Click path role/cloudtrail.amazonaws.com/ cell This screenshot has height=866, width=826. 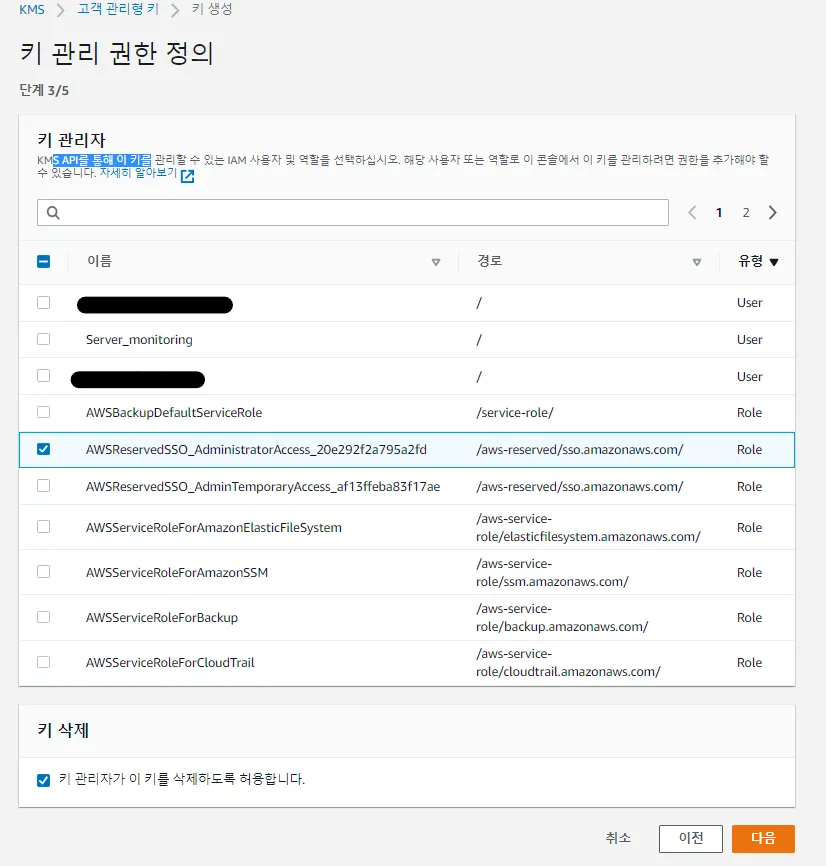(568, 662)
